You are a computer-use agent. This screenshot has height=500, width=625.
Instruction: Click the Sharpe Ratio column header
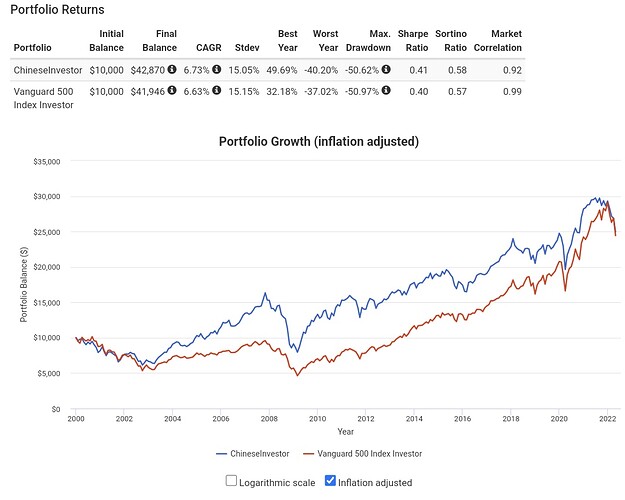413,41
